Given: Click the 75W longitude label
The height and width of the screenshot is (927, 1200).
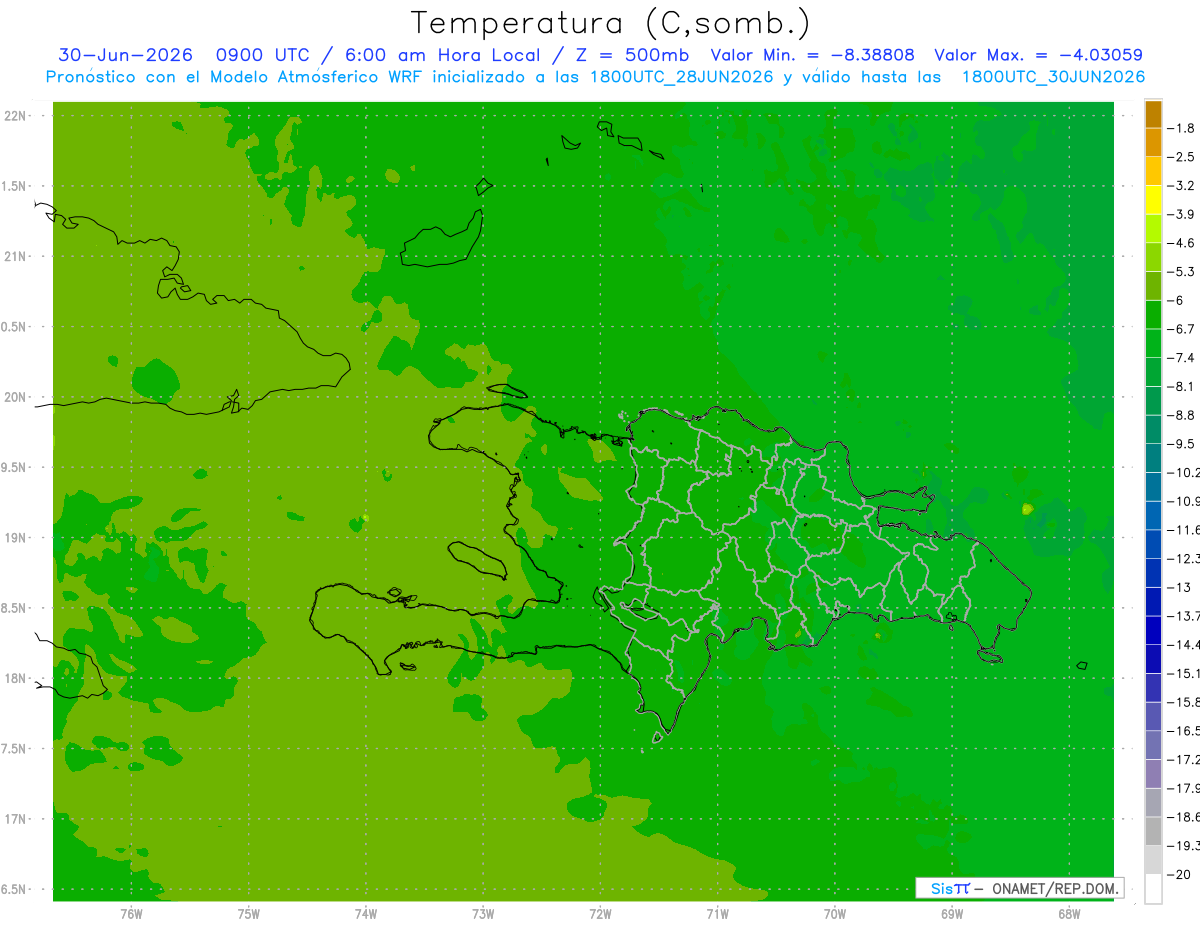Looking at the screenshot, I should tap(249, 914).
